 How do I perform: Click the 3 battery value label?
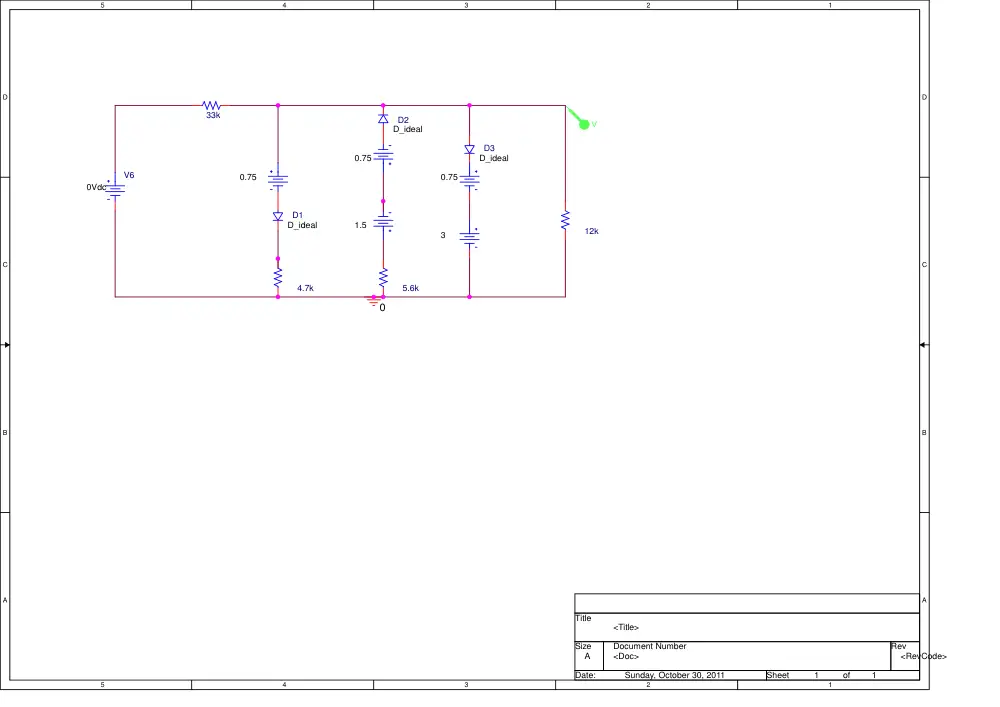tap(443, 235)
